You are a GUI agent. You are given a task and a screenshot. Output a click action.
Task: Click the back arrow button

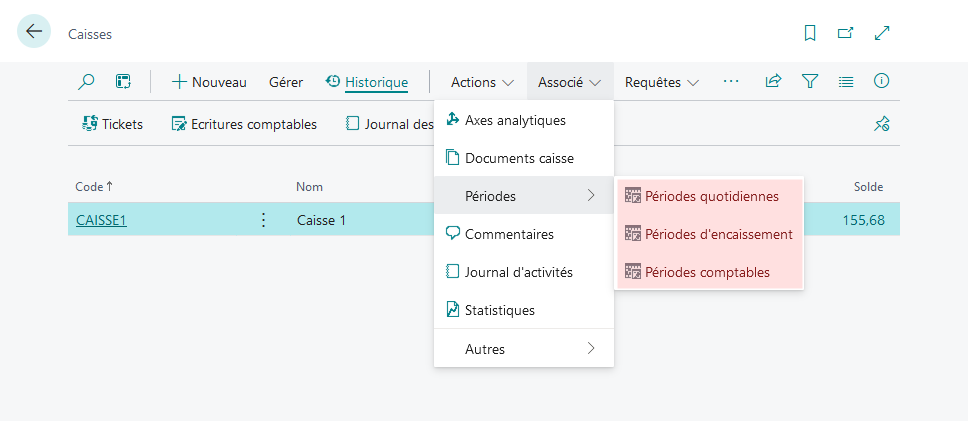(34, 31)
